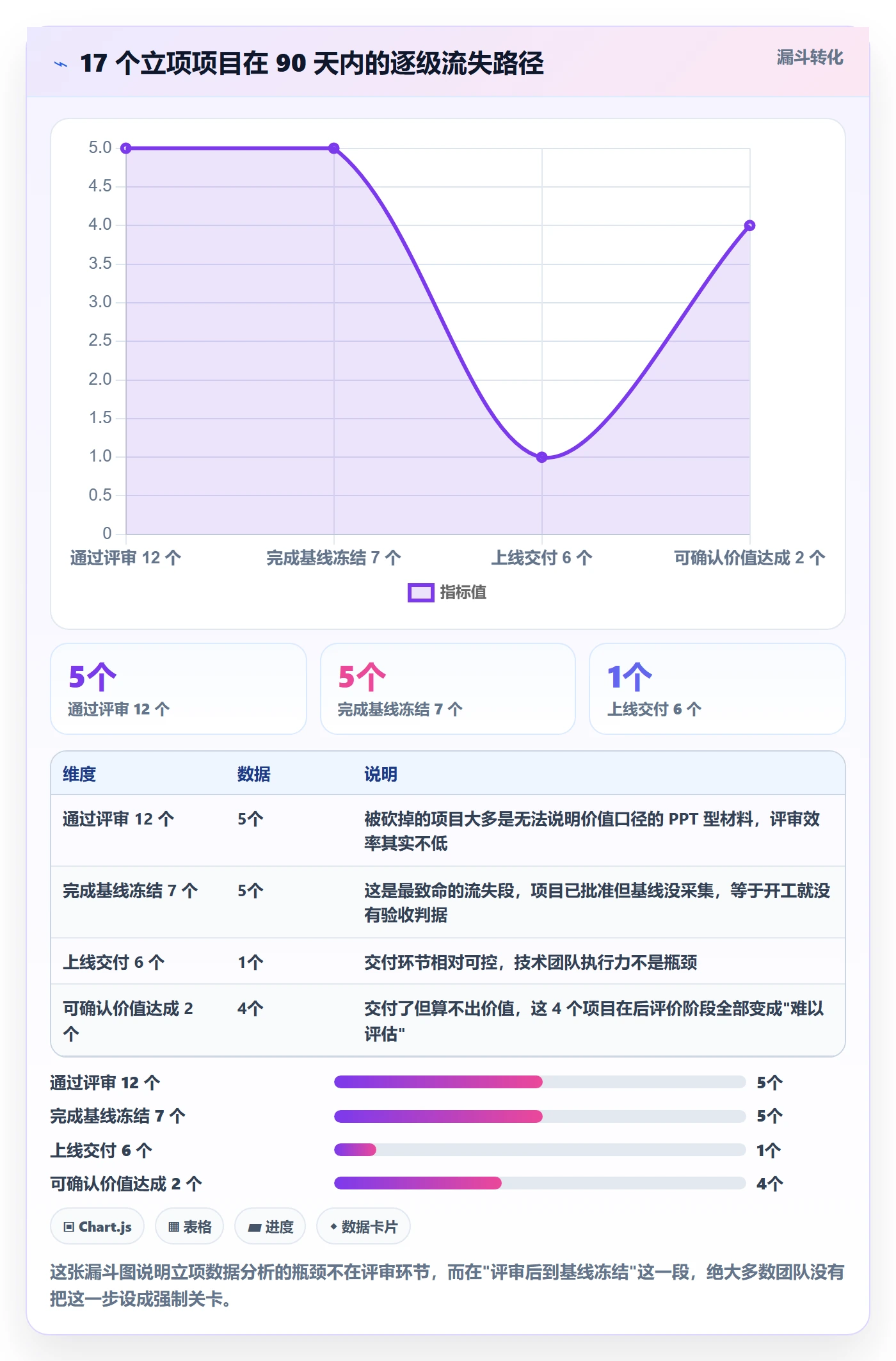Click the 完成基线冻结 7 个 progress bar
Viewport: 896px width, 1361px height.
540,1116
